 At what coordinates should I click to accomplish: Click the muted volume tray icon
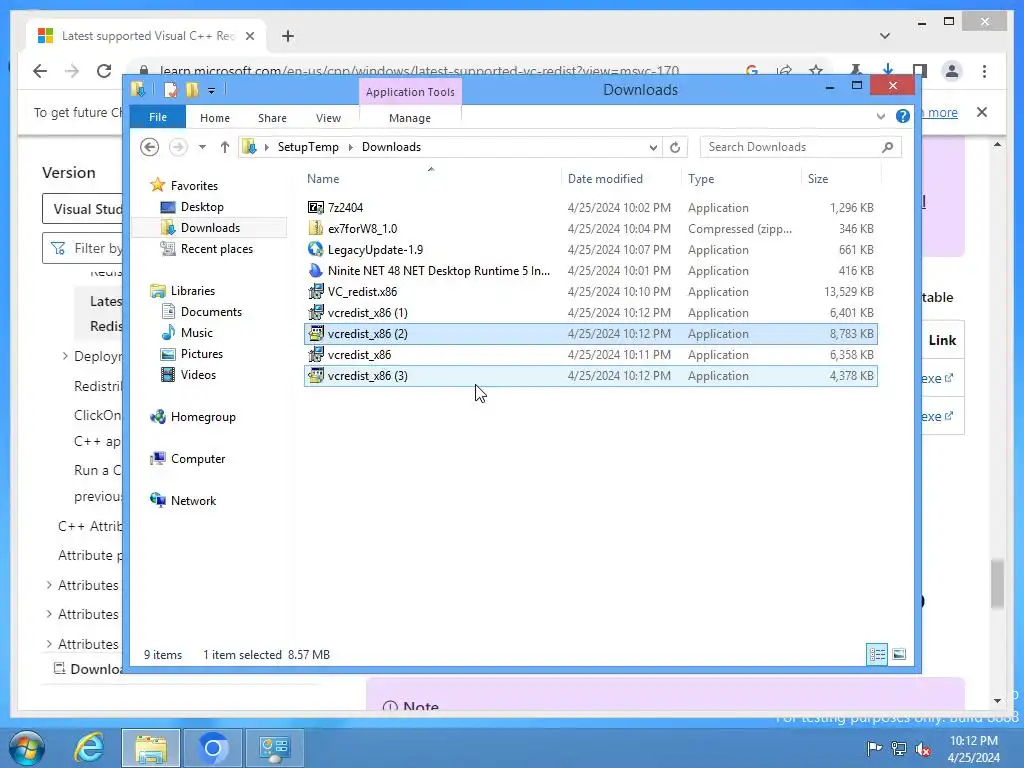(923, 749)
